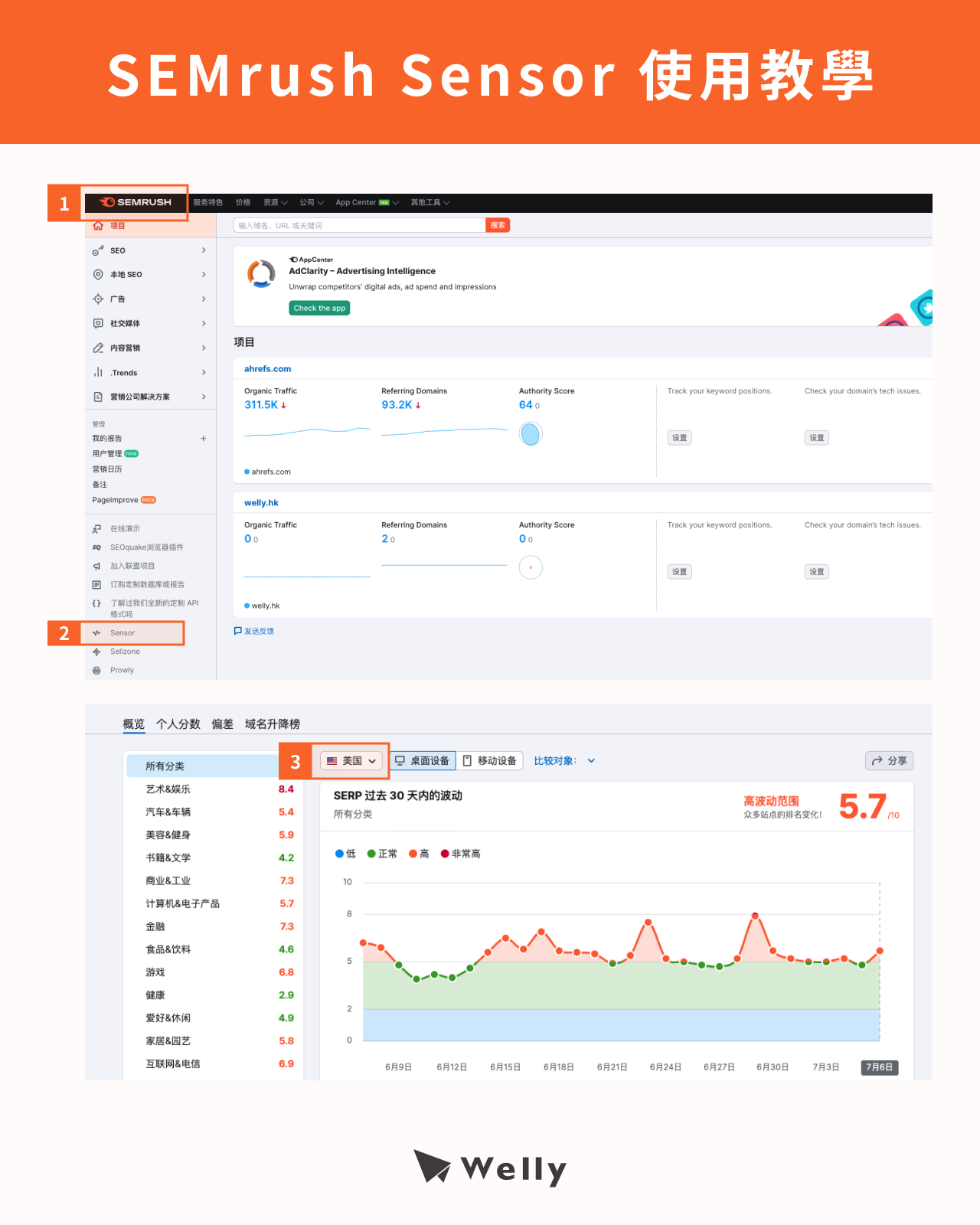Click the 在线演示 icon
This screenshot has width=980, height=1225.
[x=96, y=529]
